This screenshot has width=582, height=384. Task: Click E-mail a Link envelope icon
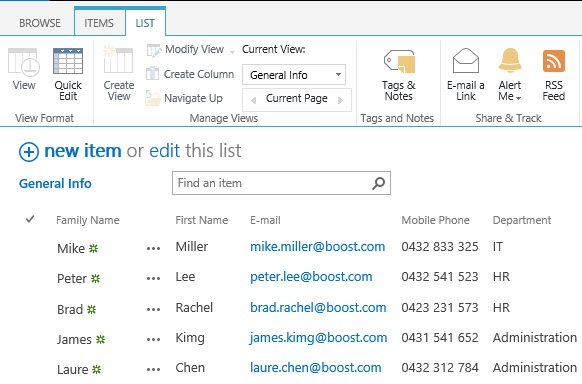click(466, 61)
